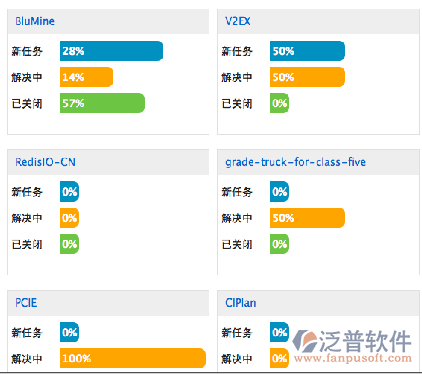422x374 pixels.
Task: Click the 已关闭 label under BluMine
Action: 27,104
